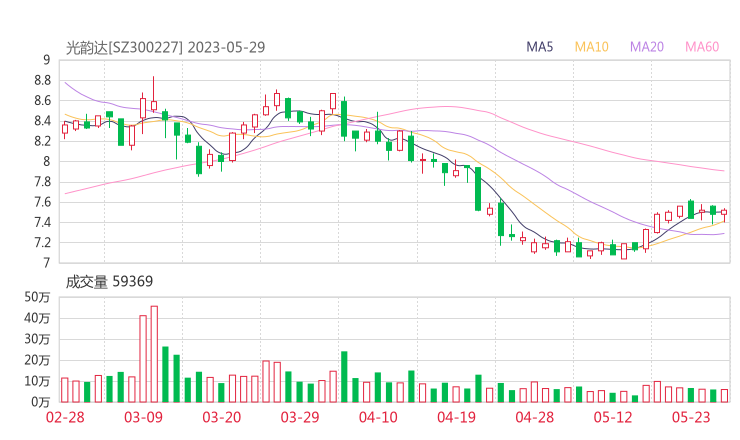Click the 成交量 59369 volume label
Viewport: 740px width, 440px height.
[109, 282]
